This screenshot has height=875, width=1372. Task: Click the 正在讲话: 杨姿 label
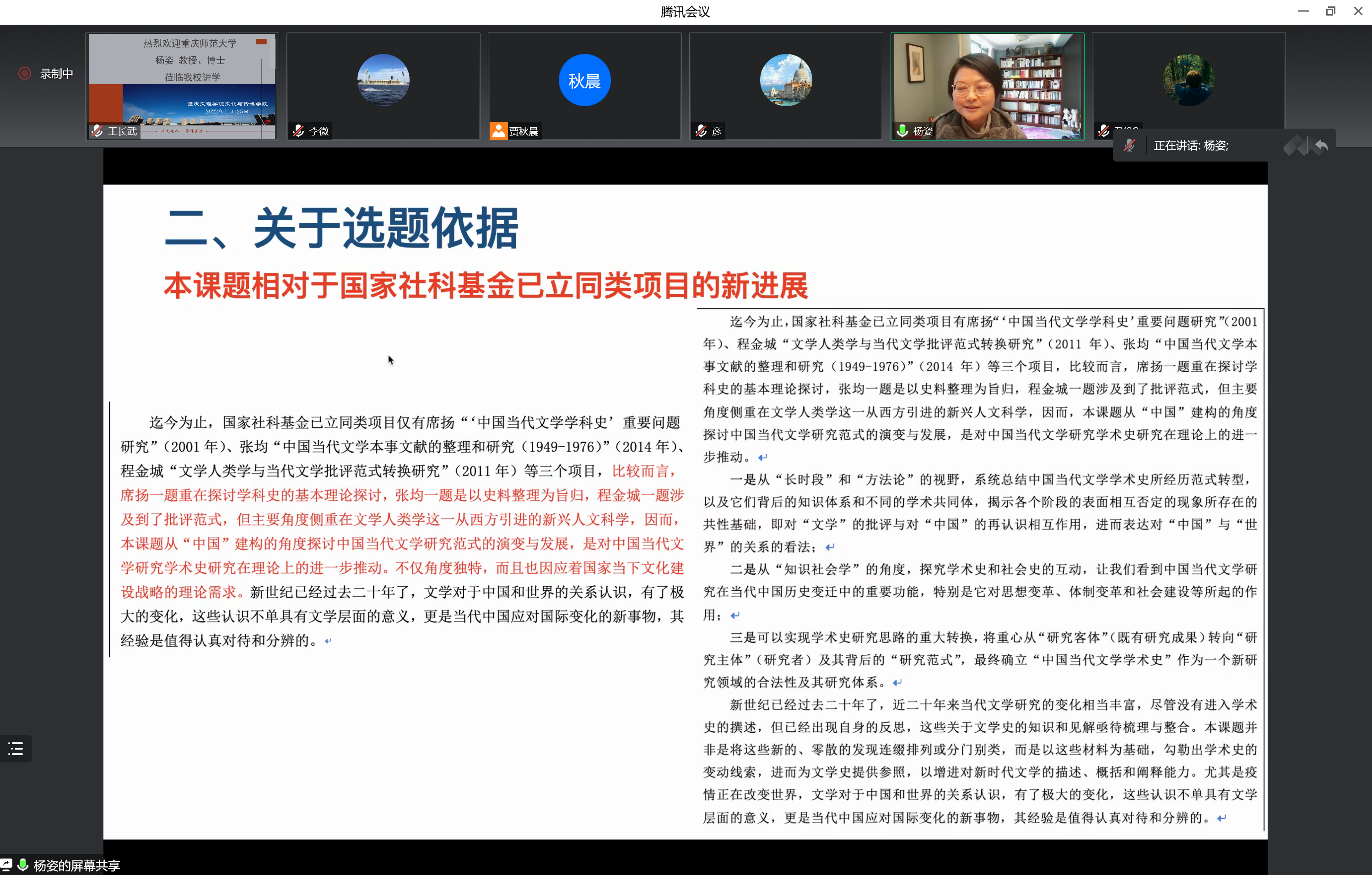(x=1190, y=146)
